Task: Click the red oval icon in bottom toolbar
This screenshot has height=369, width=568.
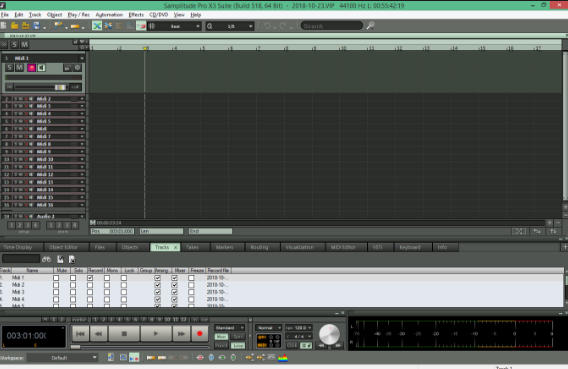Action: (x=200, y=358)
